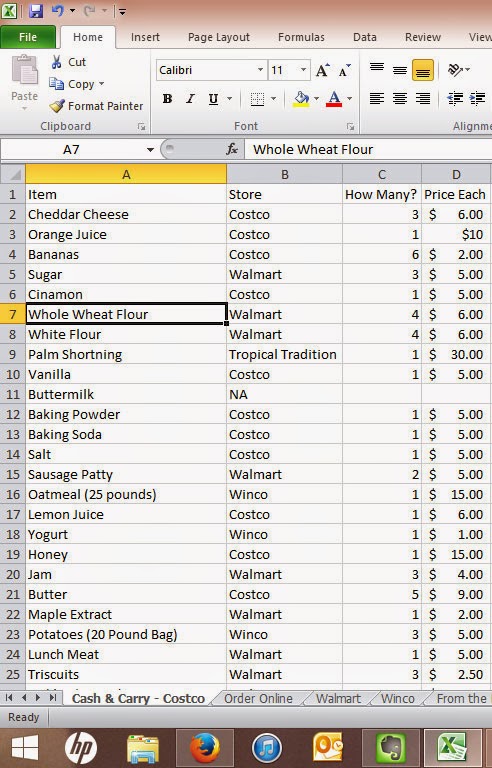Toggle Bold formatting
Screen dimensions: 492x768
click(x=167, y=98)
